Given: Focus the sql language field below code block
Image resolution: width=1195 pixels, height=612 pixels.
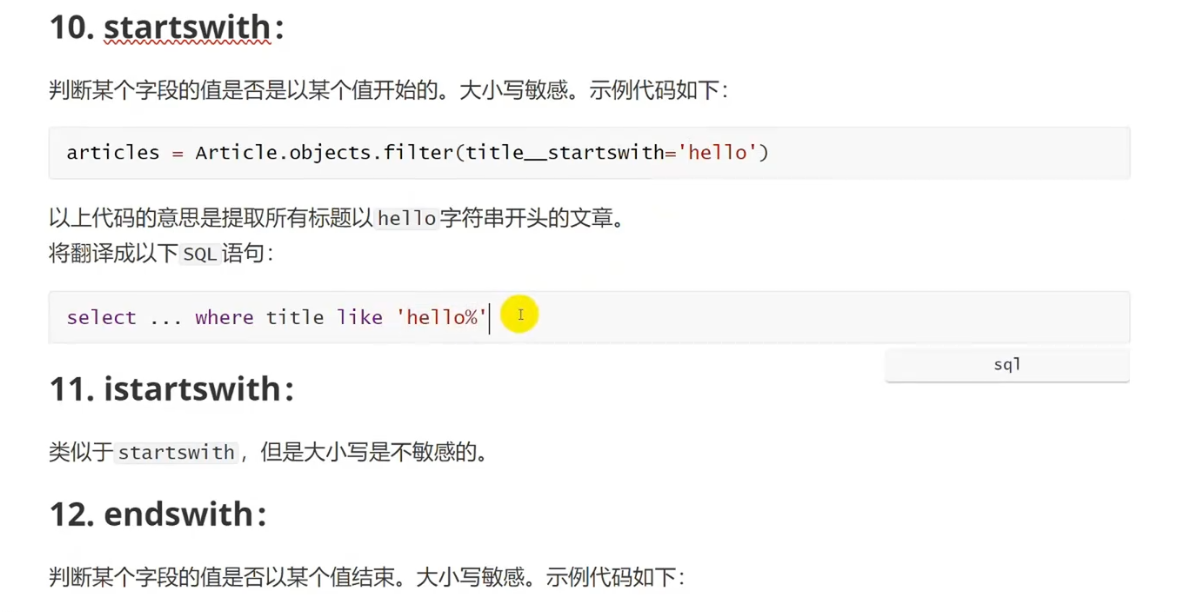Looking at the screenshot, I should [x=1007, y=365].
